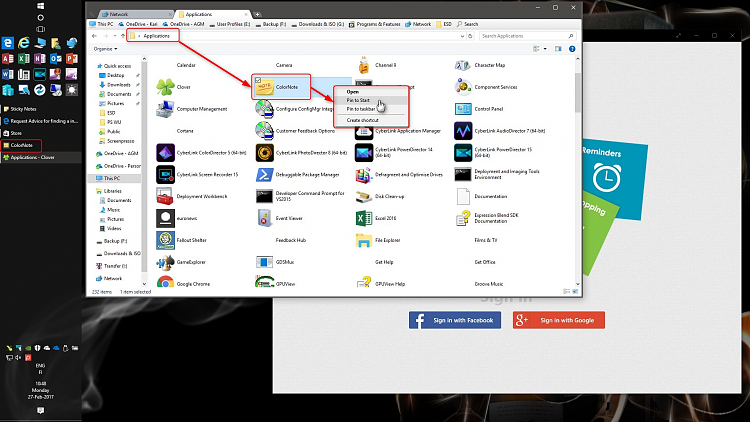Open the Organize dropdown menu
Viewport: 750px width, 422px height.
[x=105, y=49]
